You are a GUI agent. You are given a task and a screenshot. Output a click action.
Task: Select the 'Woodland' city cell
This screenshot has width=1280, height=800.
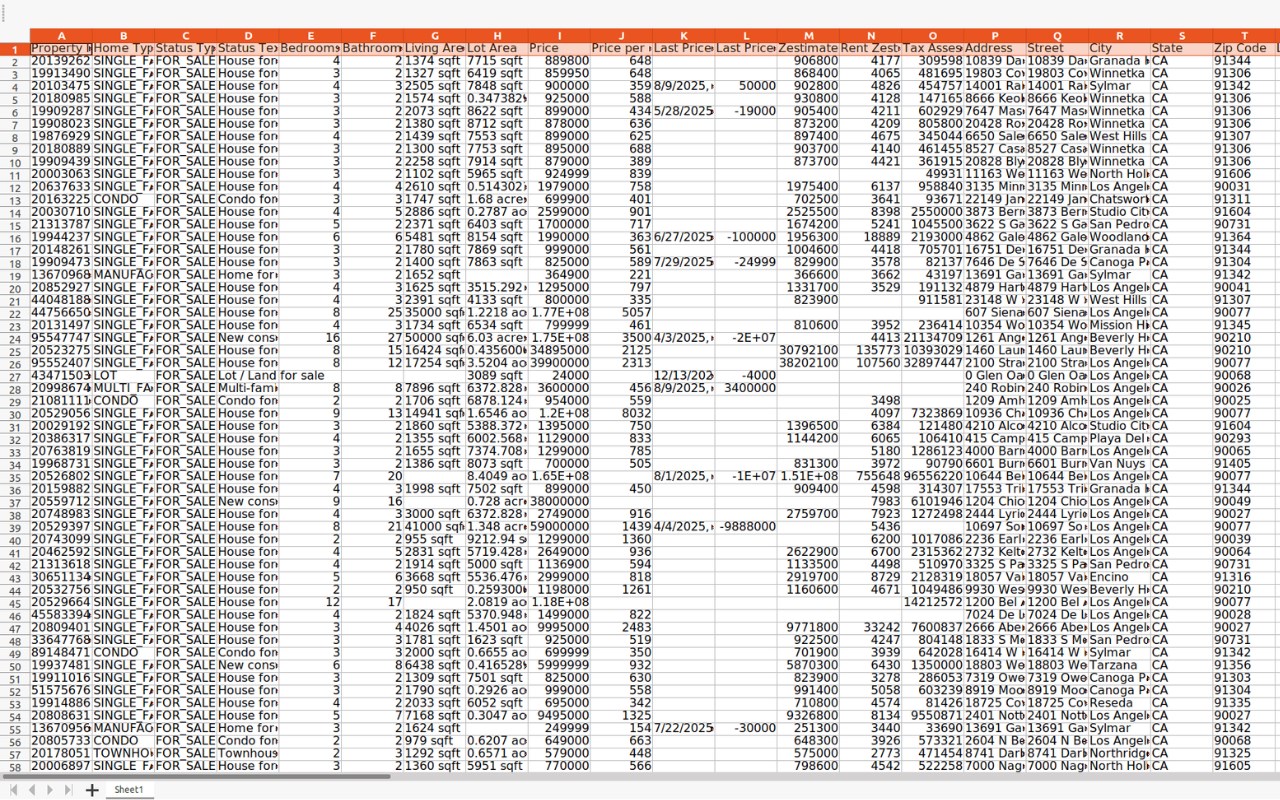click(1119, 236)
